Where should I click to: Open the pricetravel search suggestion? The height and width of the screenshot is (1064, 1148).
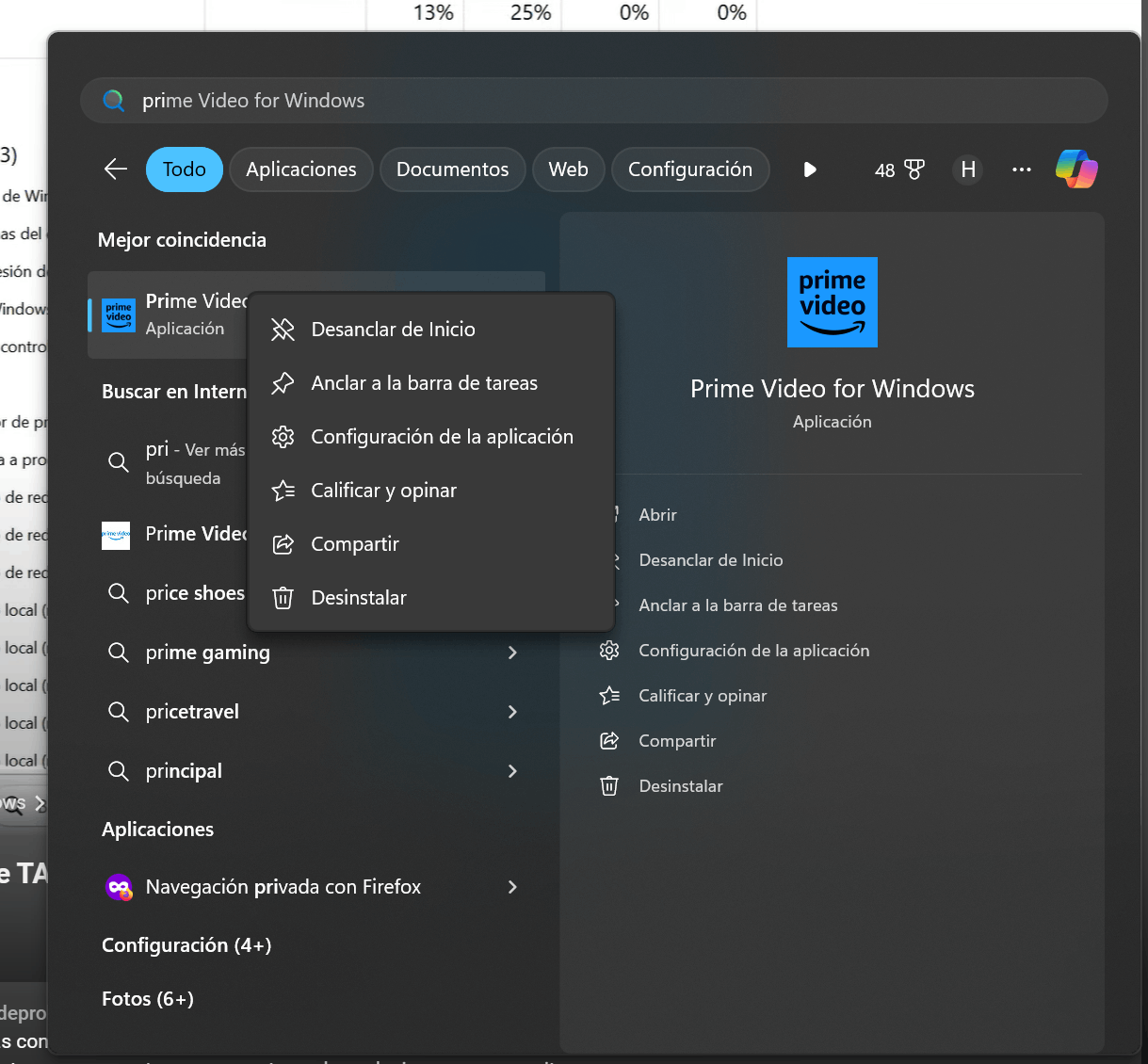point(315,712)
